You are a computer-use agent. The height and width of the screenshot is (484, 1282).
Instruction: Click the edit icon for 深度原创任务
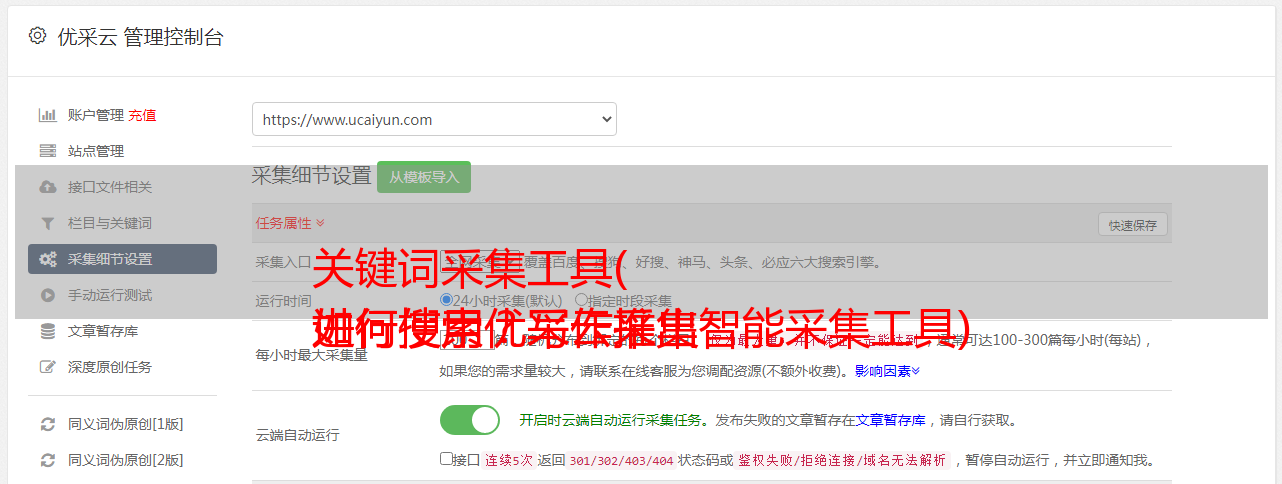(47, 367)
